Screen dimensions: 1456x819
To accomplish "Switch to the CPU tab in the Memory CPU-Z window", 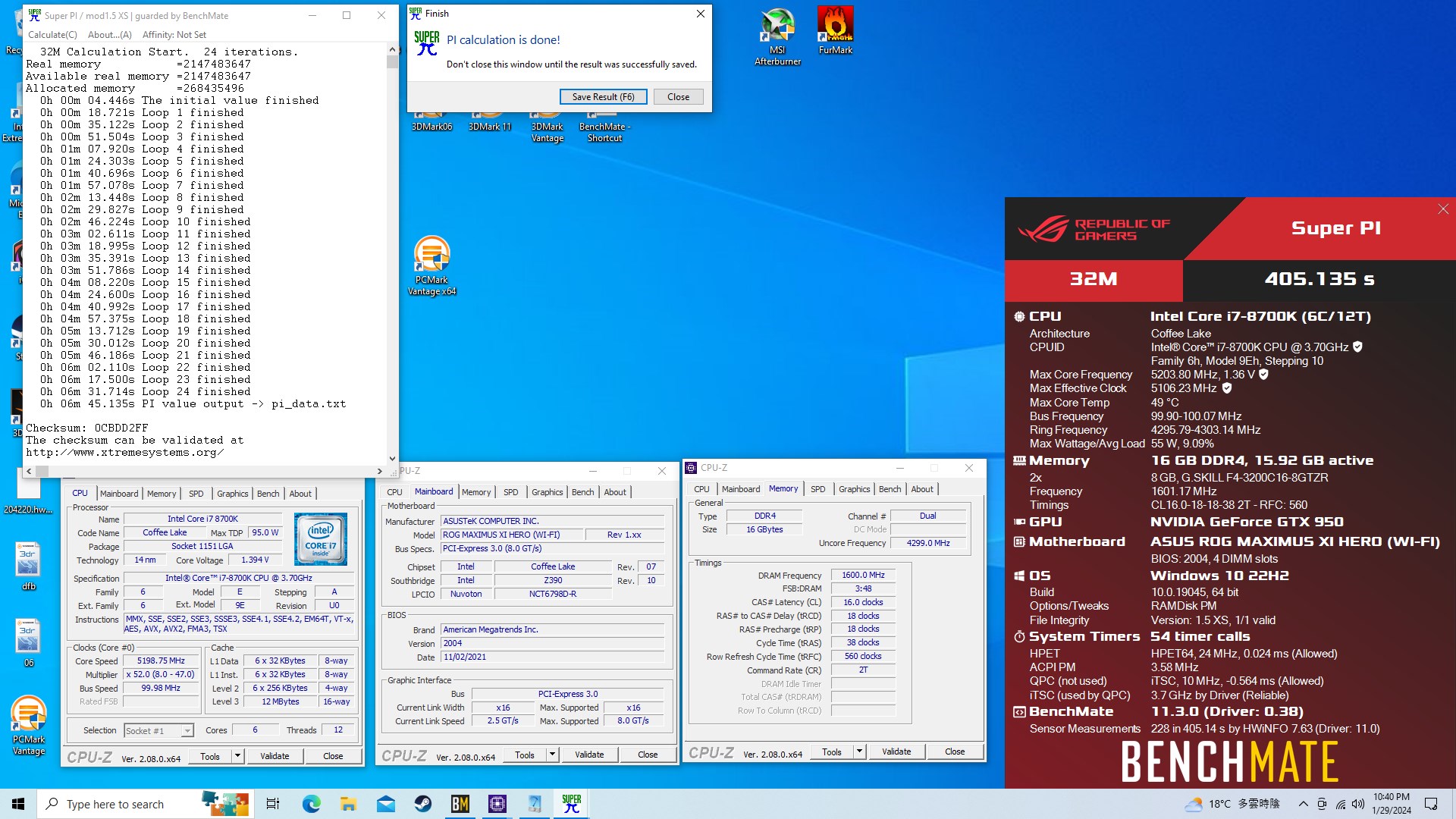I will 701,489.
